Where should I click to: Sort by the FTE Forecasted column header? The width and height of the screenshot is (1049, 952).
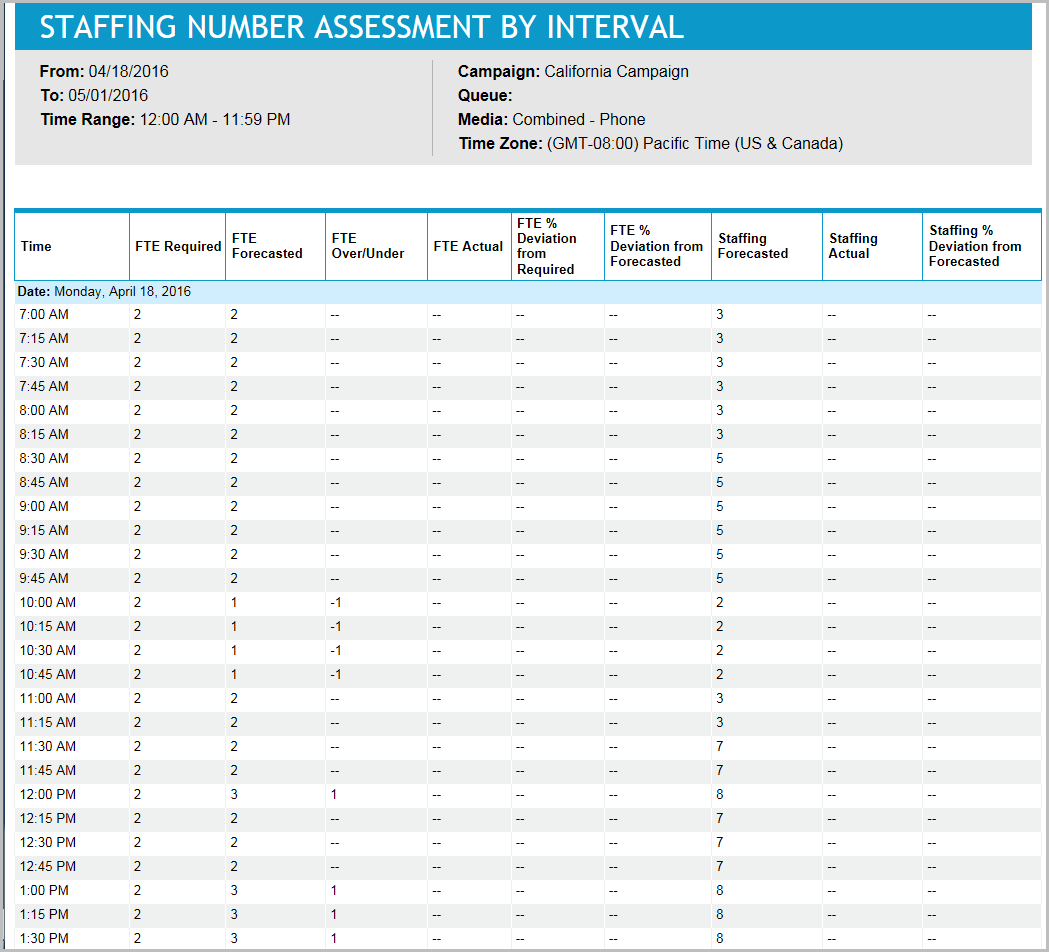tap(274, 246)
